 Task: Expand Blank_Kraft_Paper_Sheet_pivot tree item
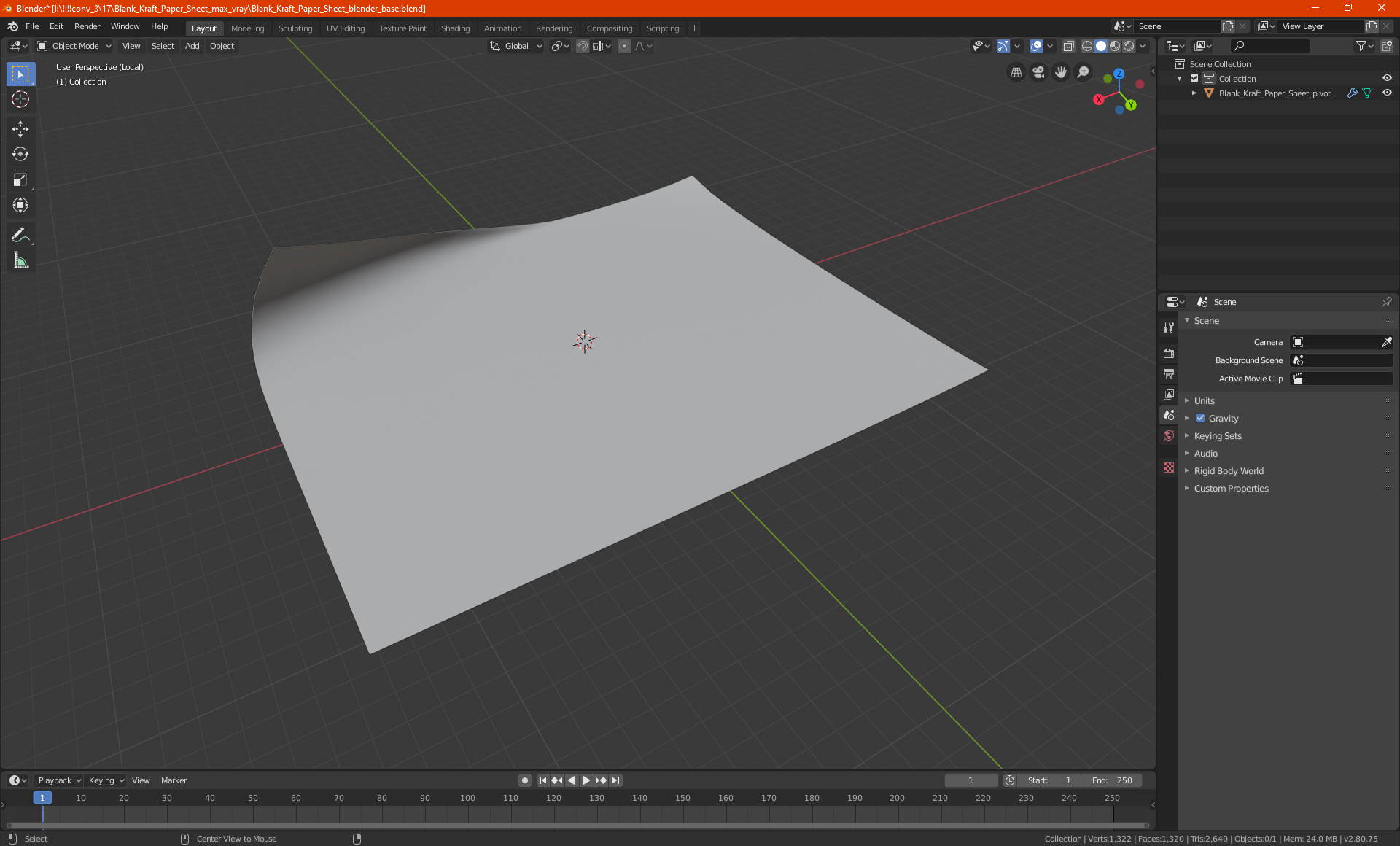(1194, 93)
